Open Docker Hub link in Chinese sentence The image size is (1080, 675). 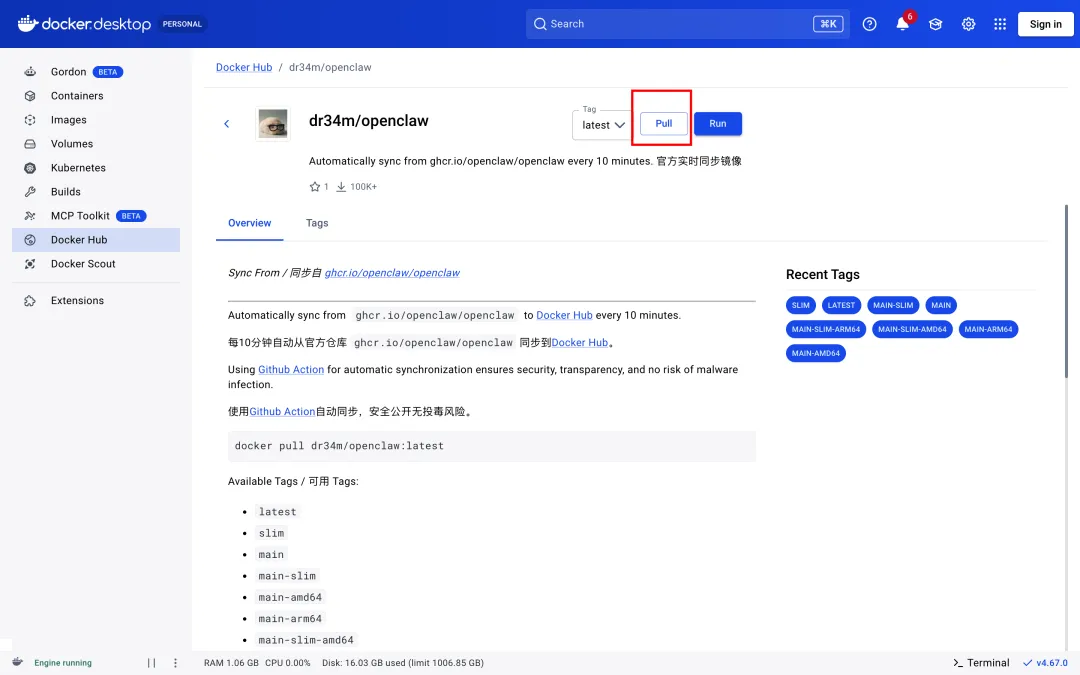(580, 342)
